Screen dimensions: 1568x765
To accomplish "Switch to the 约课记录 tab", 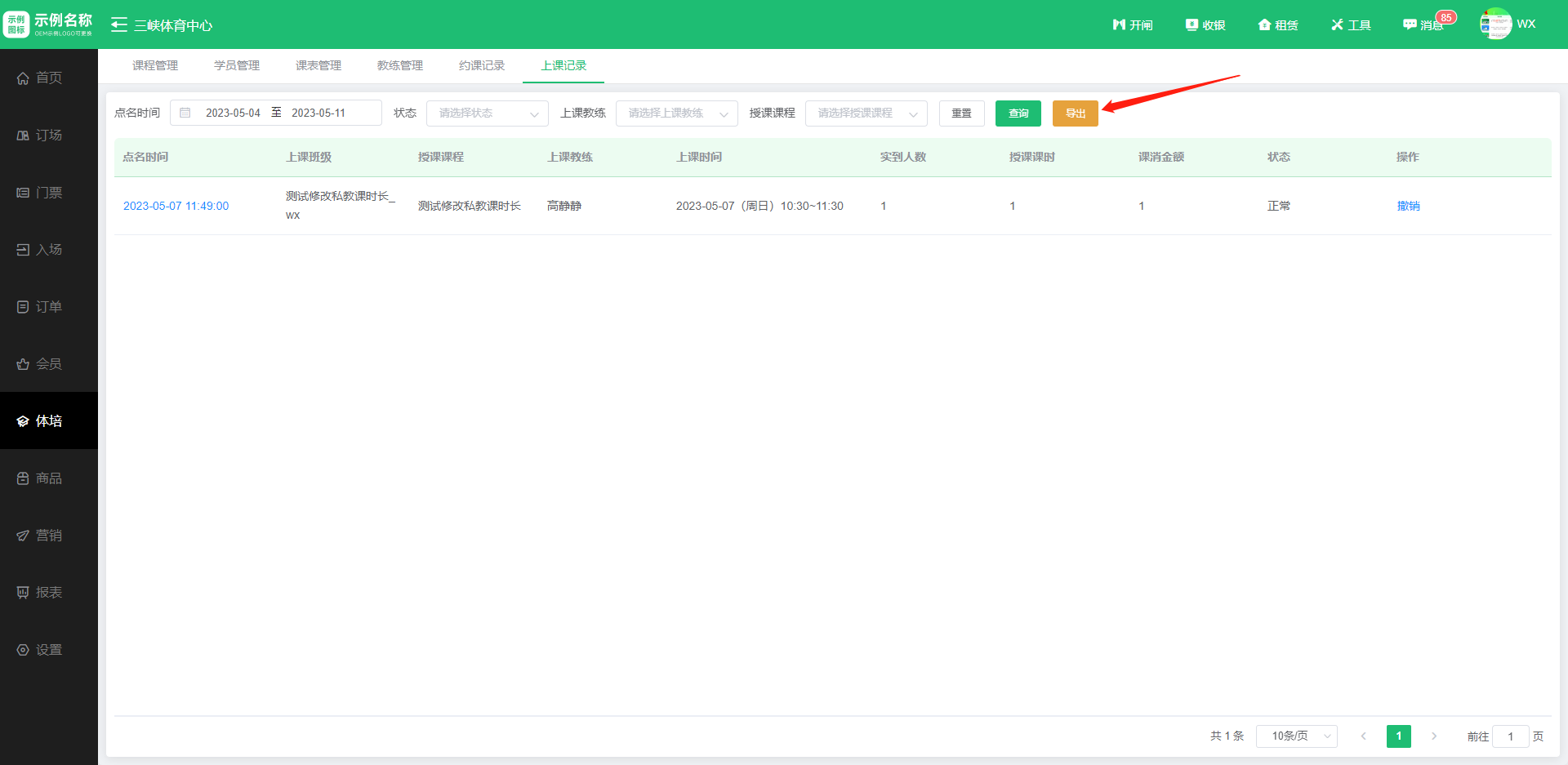I will click(482, 66).
